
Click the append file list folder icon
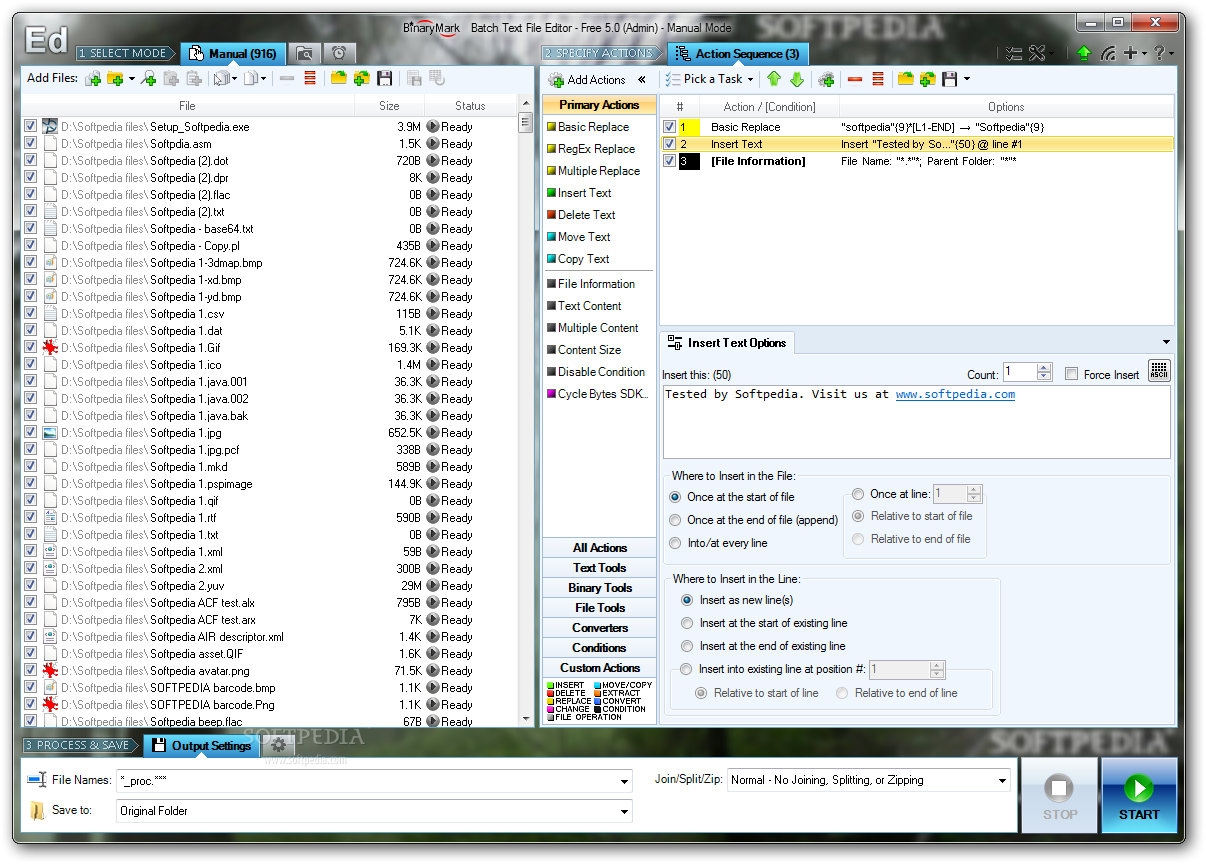(361, 78)
